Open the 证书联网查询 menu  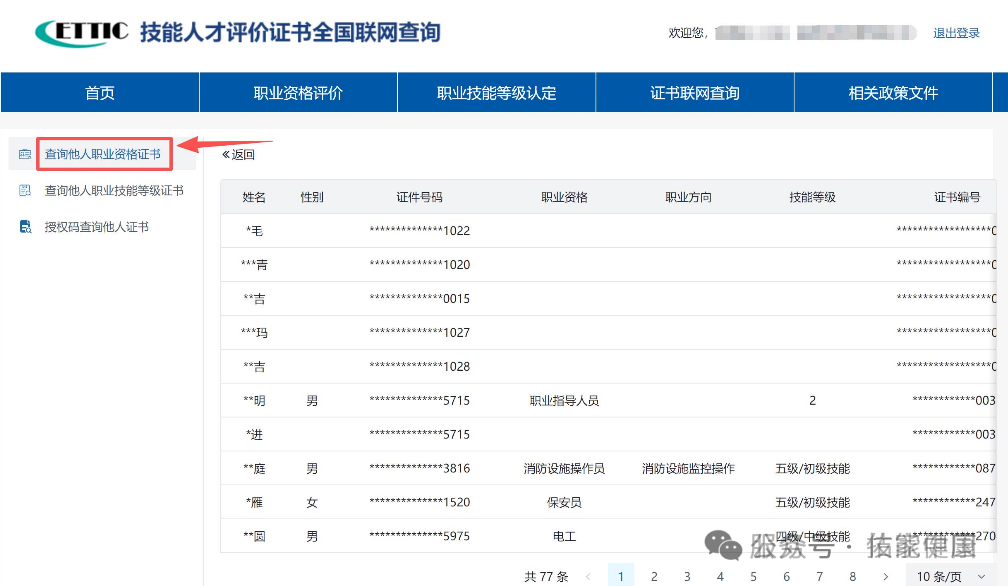point(694,93)
